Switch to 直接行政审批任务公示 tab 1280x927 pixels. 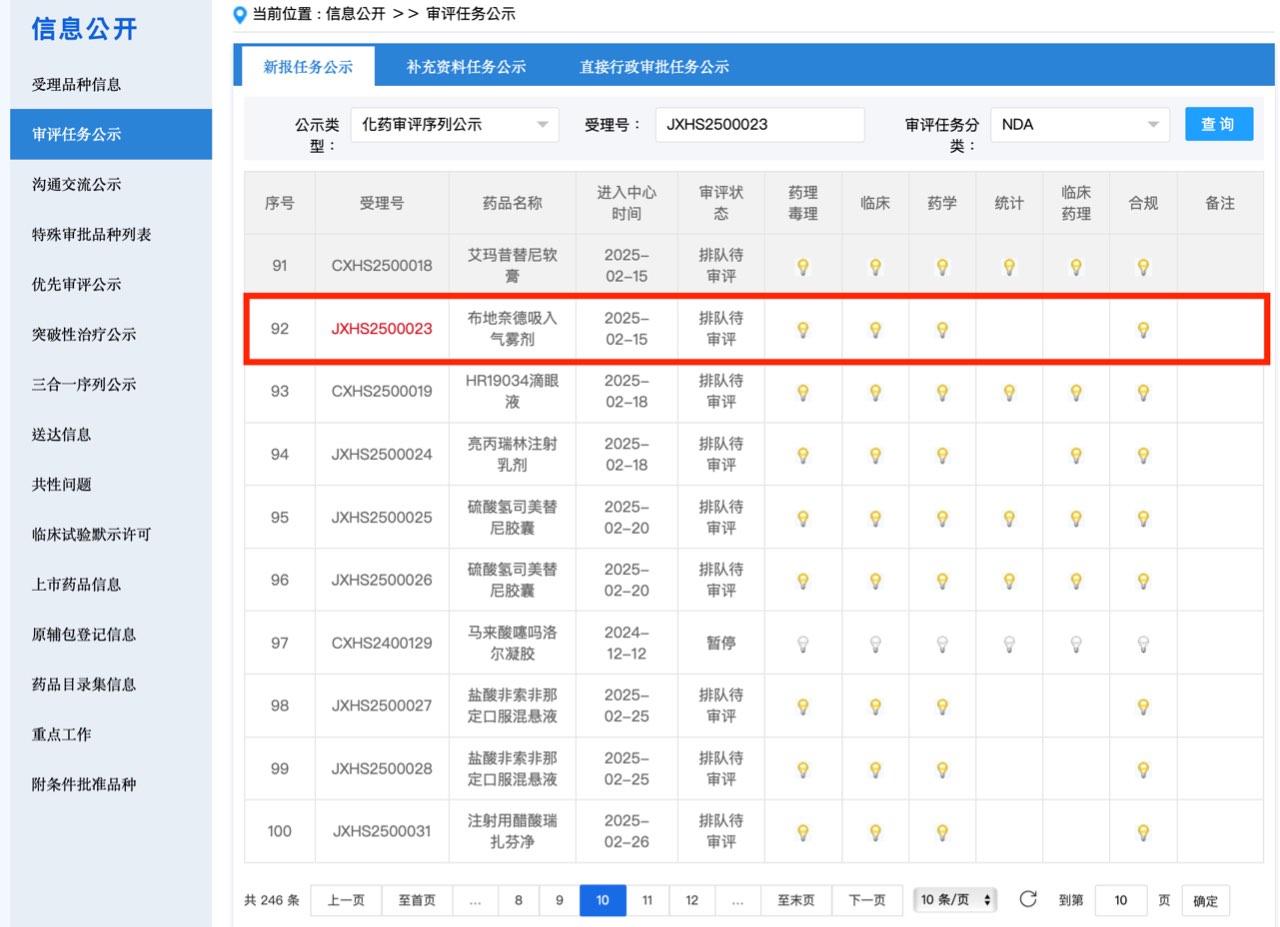click(x=654, y=67)
